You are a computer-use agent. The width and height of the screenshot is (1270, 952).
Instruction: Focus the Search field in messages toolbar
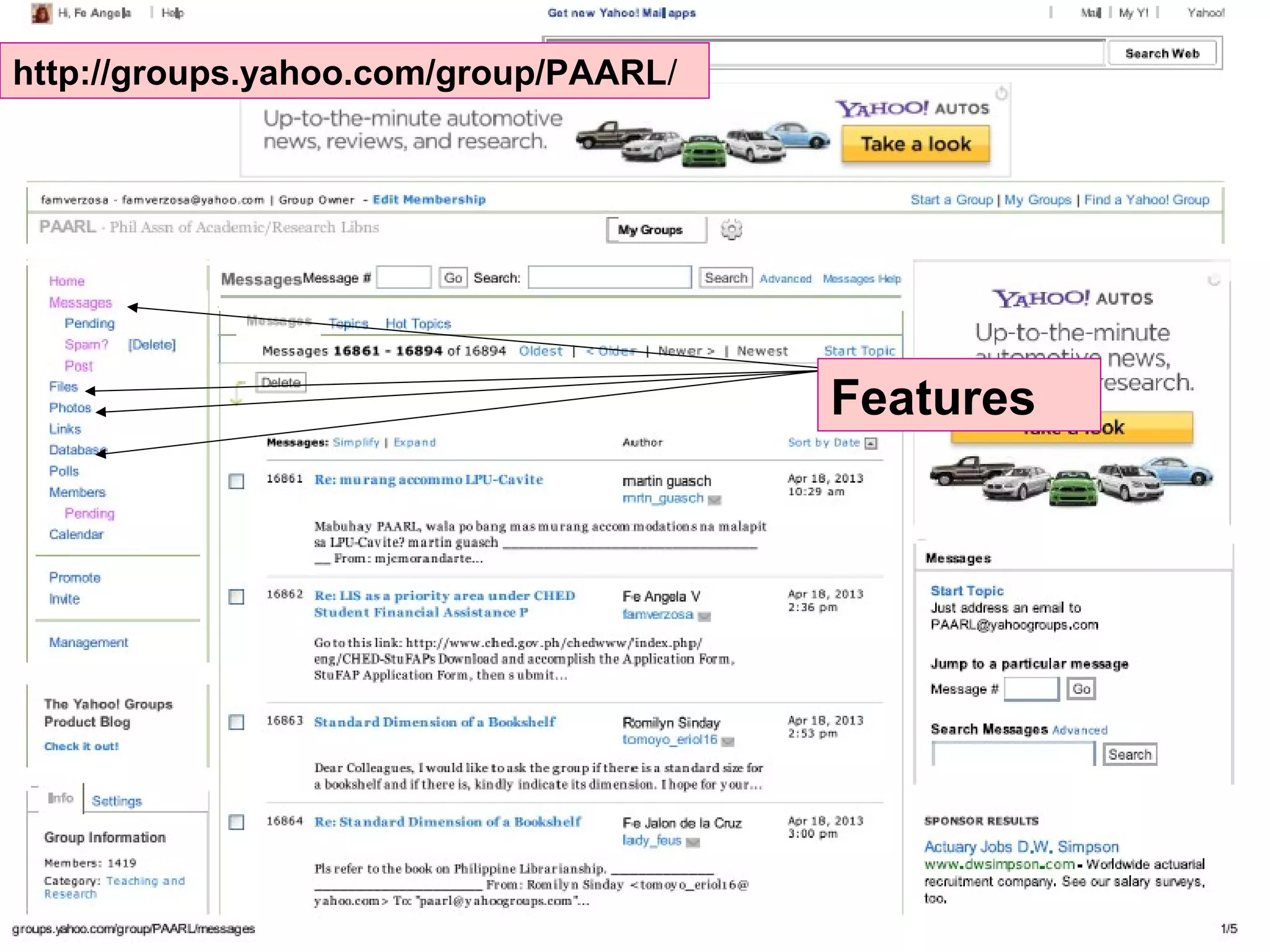[610, 278]
